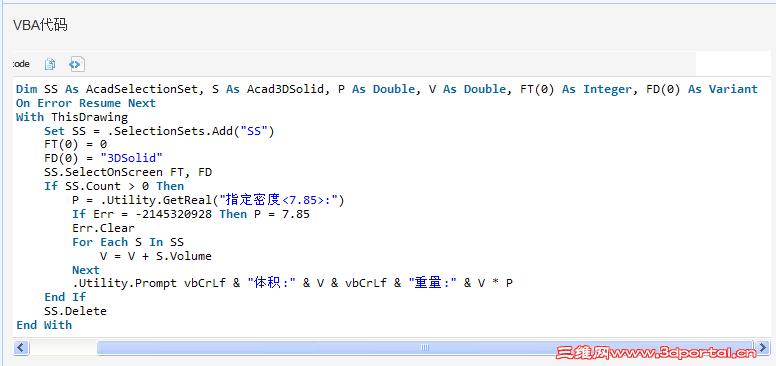Click the 'Next' keyword line

pyautogui.click(x=86, y=270)
